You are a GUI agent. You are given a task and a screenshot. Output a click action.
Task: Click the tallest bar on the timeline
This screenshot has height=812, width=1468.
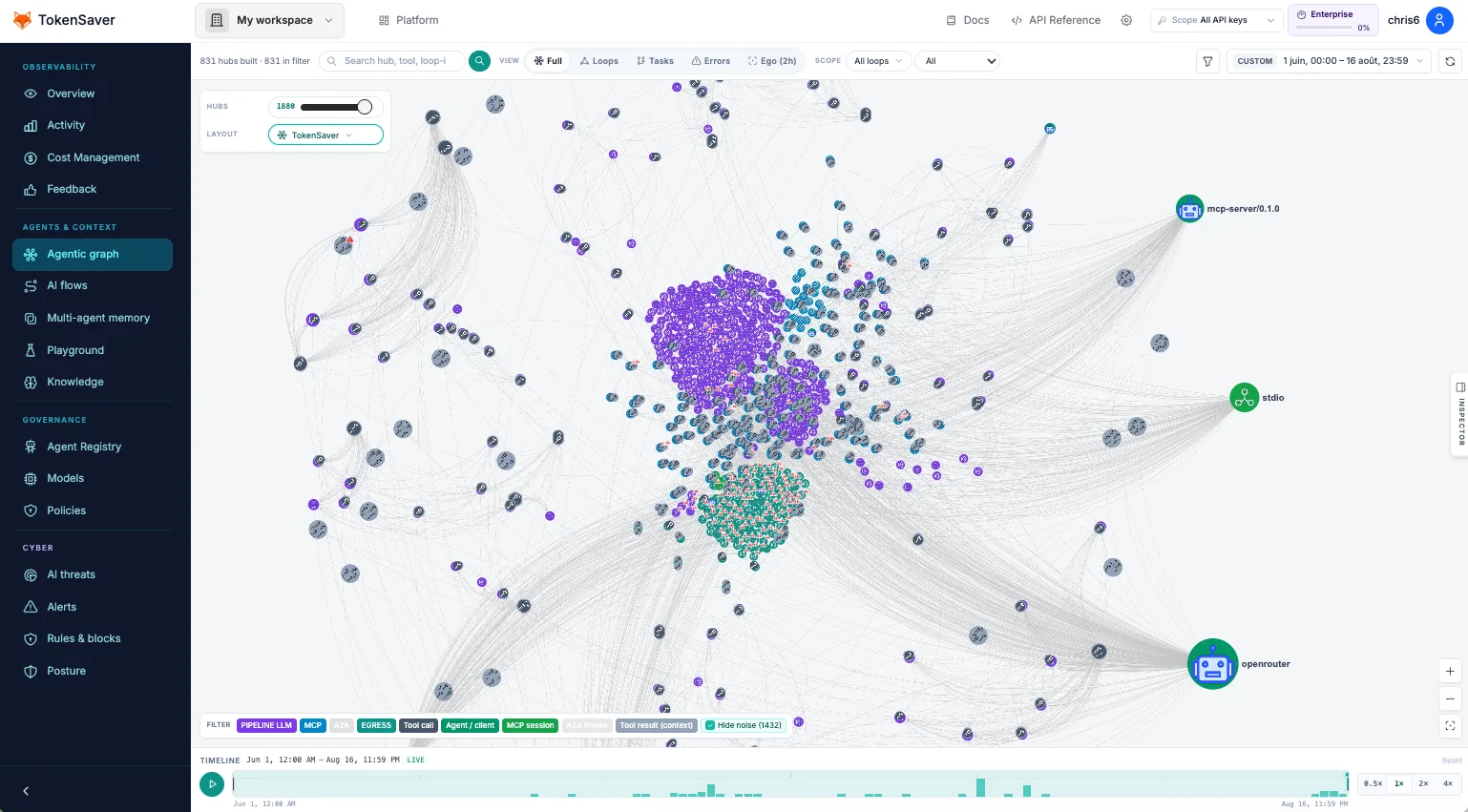click(980, 787)
